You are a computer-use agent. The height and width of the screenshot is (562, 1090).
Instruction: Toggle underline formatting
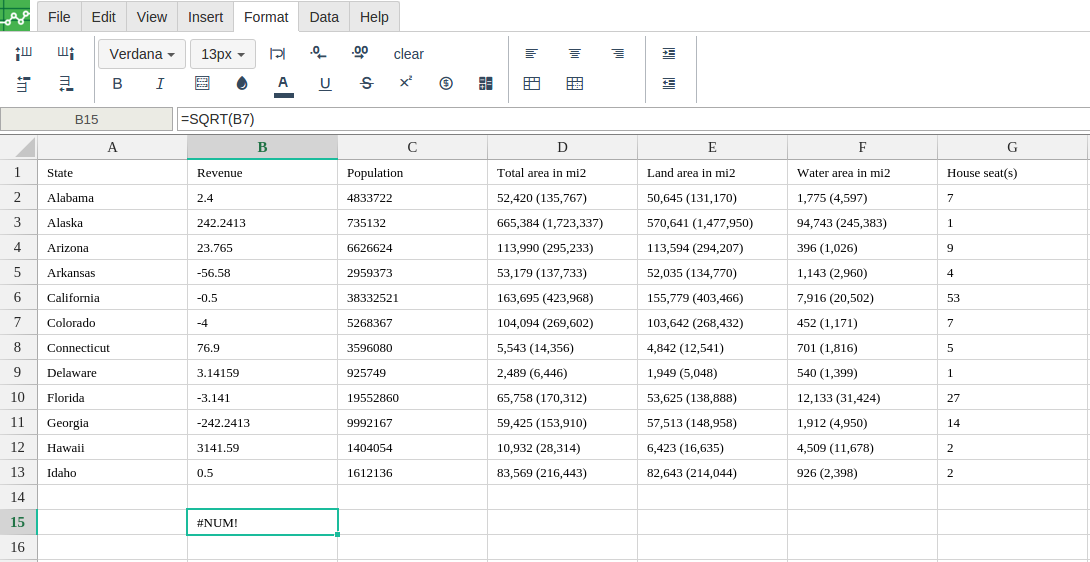pyautogui.click(x=325, y=84)
